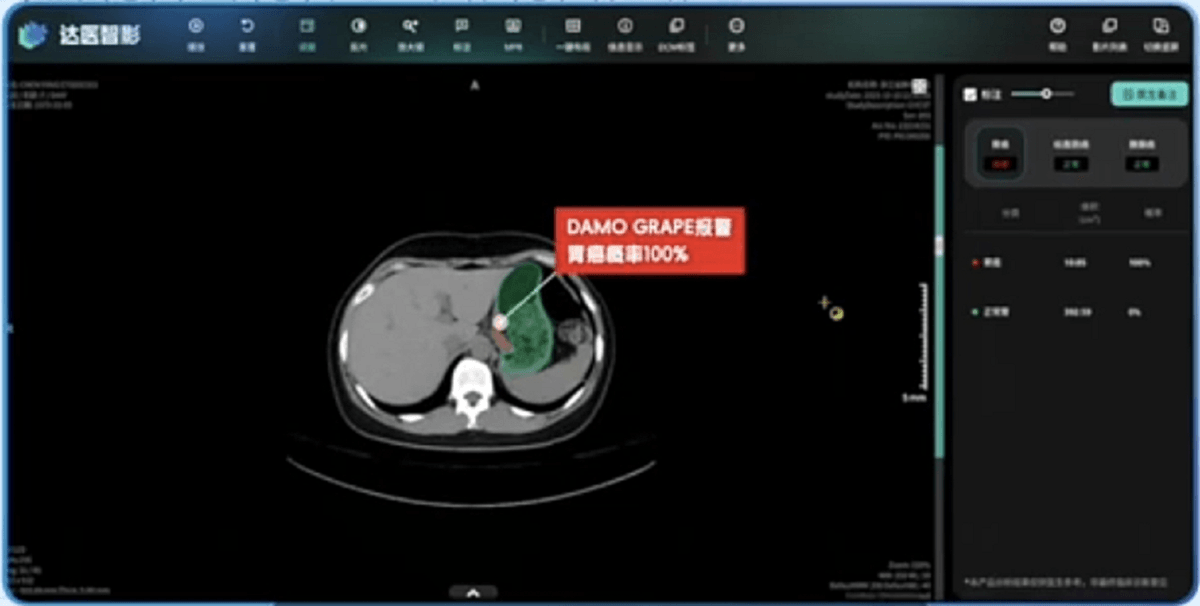Click the switch screen icon at far right
1200x606 pixels.
1160,26
